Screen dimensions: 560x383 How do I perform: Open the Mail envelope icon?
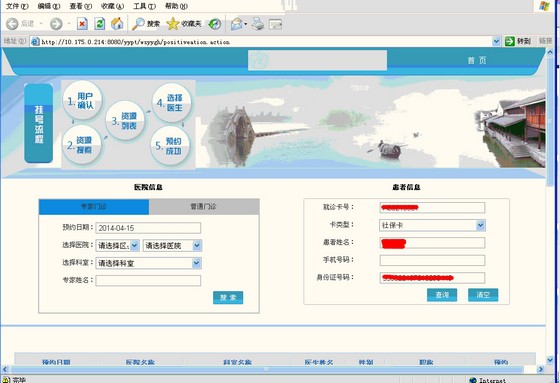click(237, 24)
